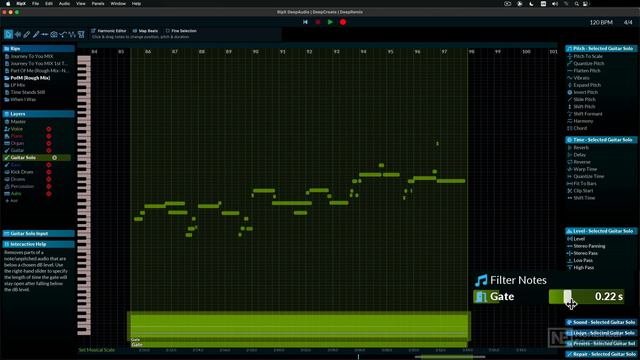Open the View menu
Screen dimensions: 640x360
tap(81, 4)
